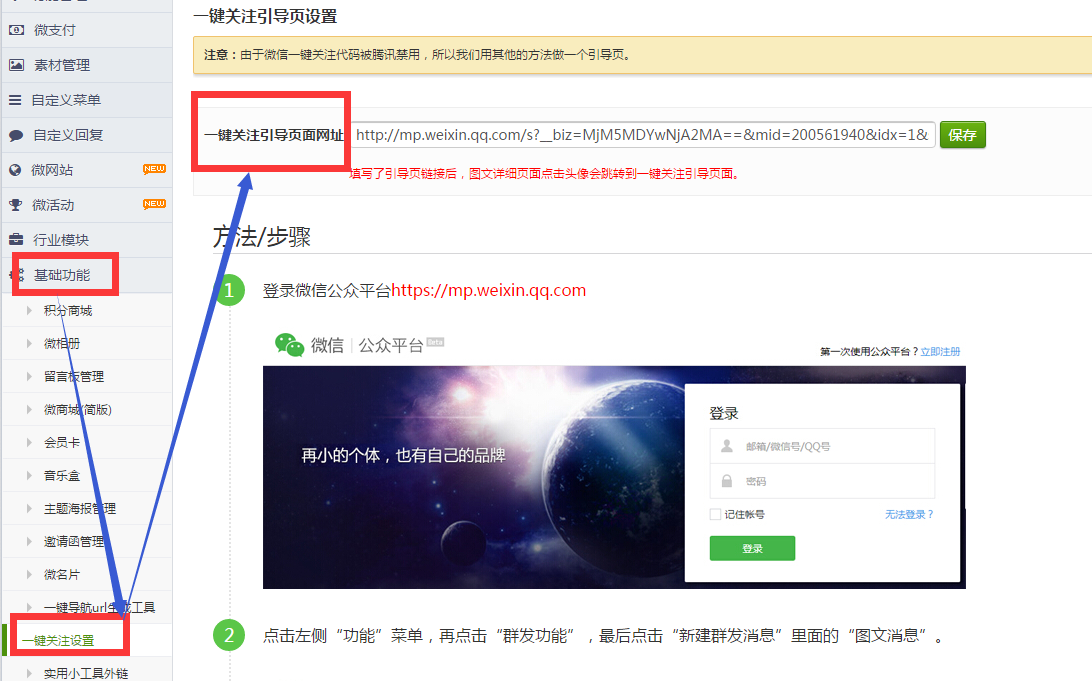The width and height of the screenshot is (1092, 681).
Task: Click the green 登录 button
Action: 752,548
